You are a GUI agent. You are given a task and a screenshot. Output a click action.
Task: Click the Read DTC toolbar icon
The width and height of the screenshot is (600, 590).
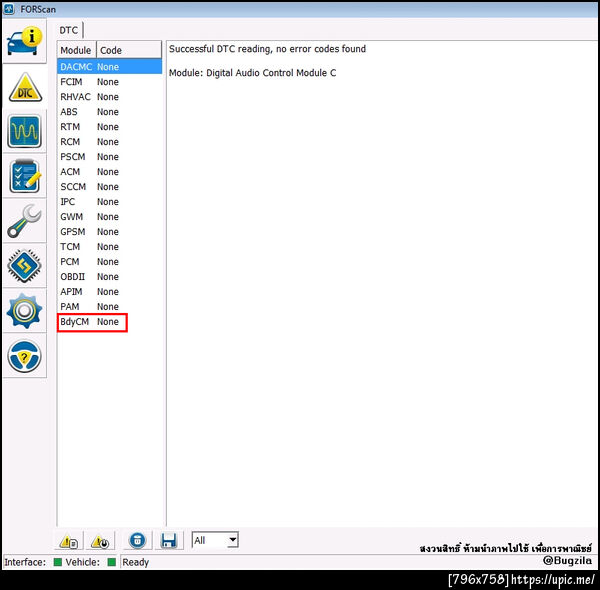[69, 541]
